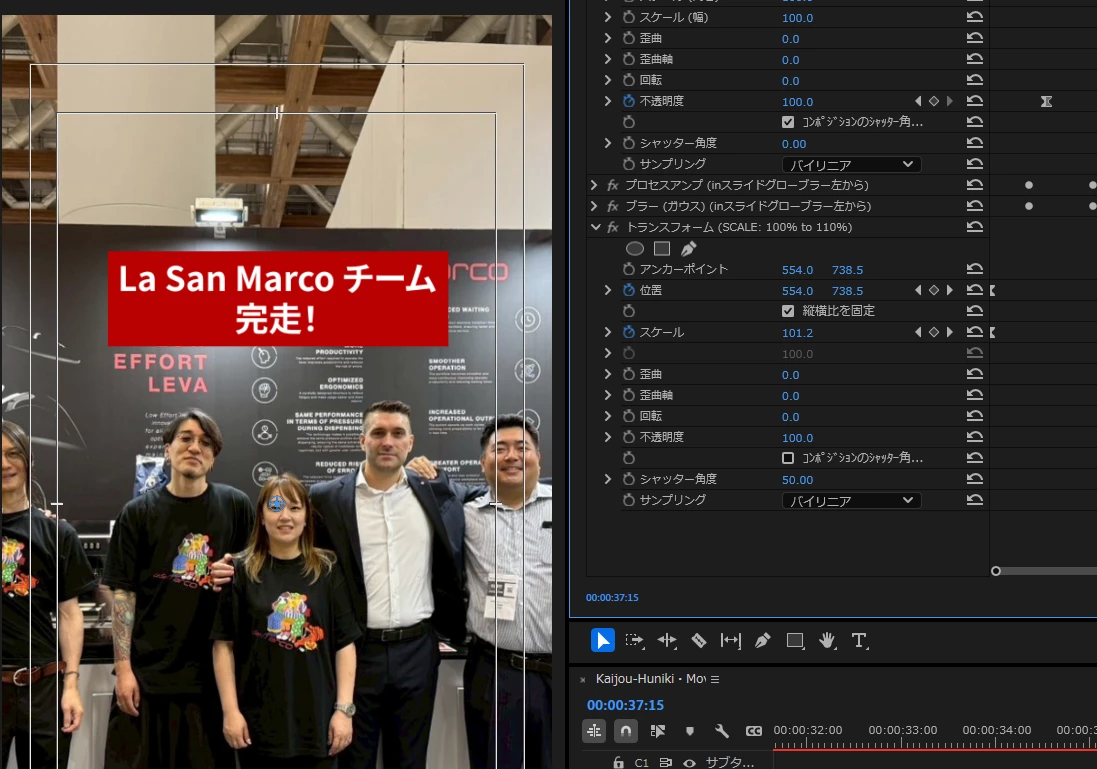Reset the ブラー (ガウス) effect
Screen dimensions: 1097x769
point(975,206)
